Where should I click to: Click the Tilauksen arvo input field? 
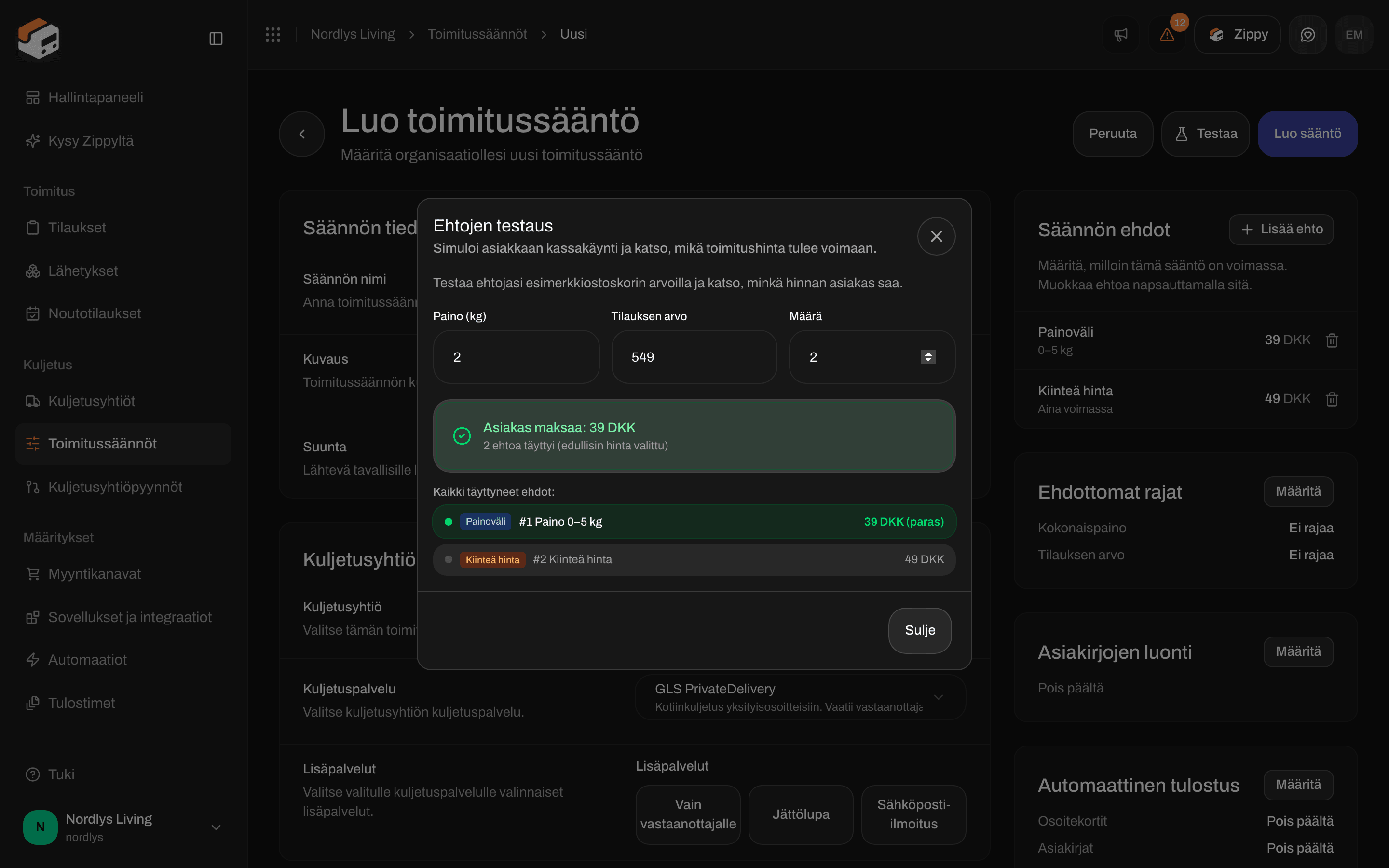694,357
